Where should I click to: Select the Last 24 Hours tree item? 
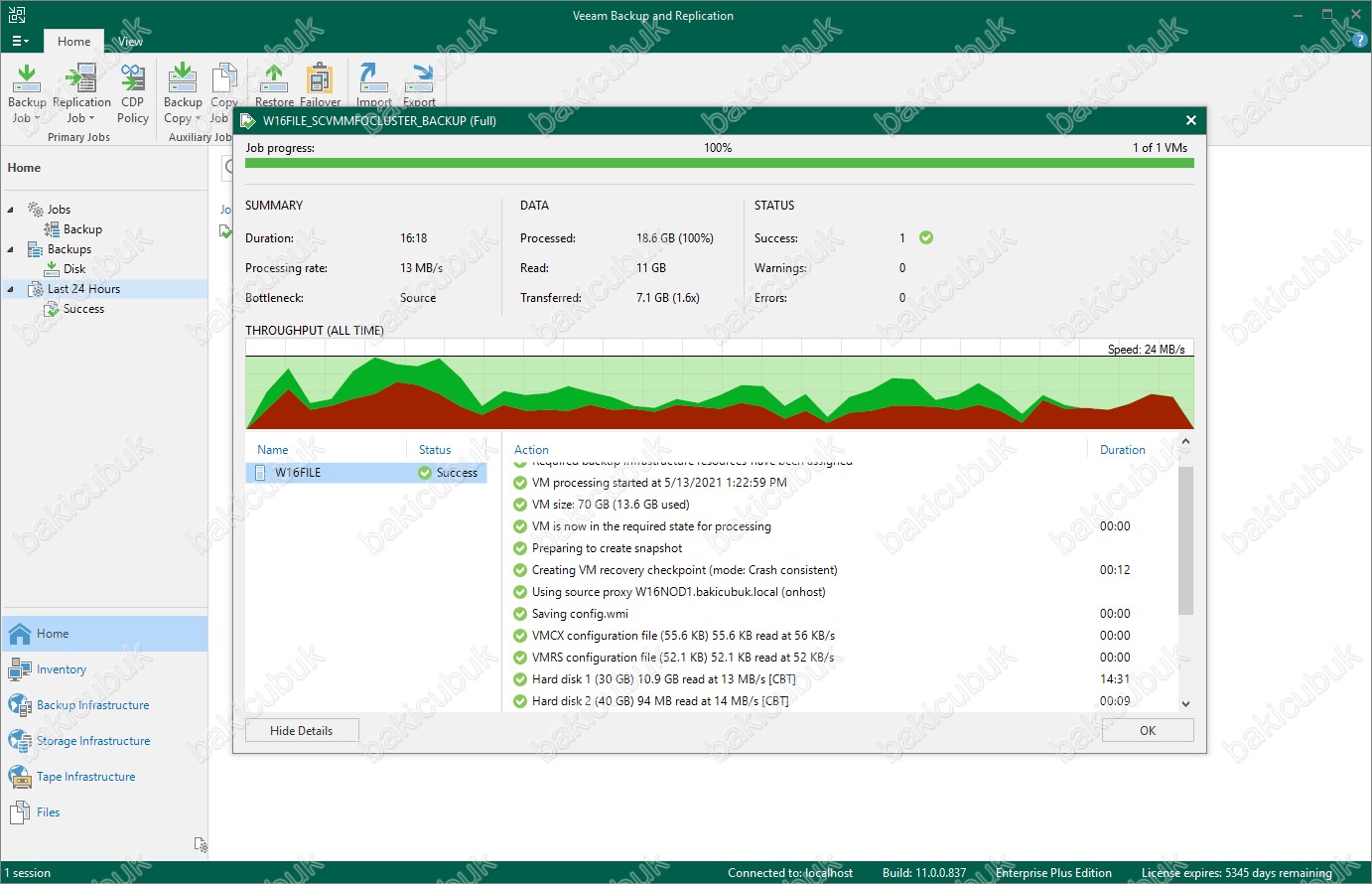click(83, 289)
